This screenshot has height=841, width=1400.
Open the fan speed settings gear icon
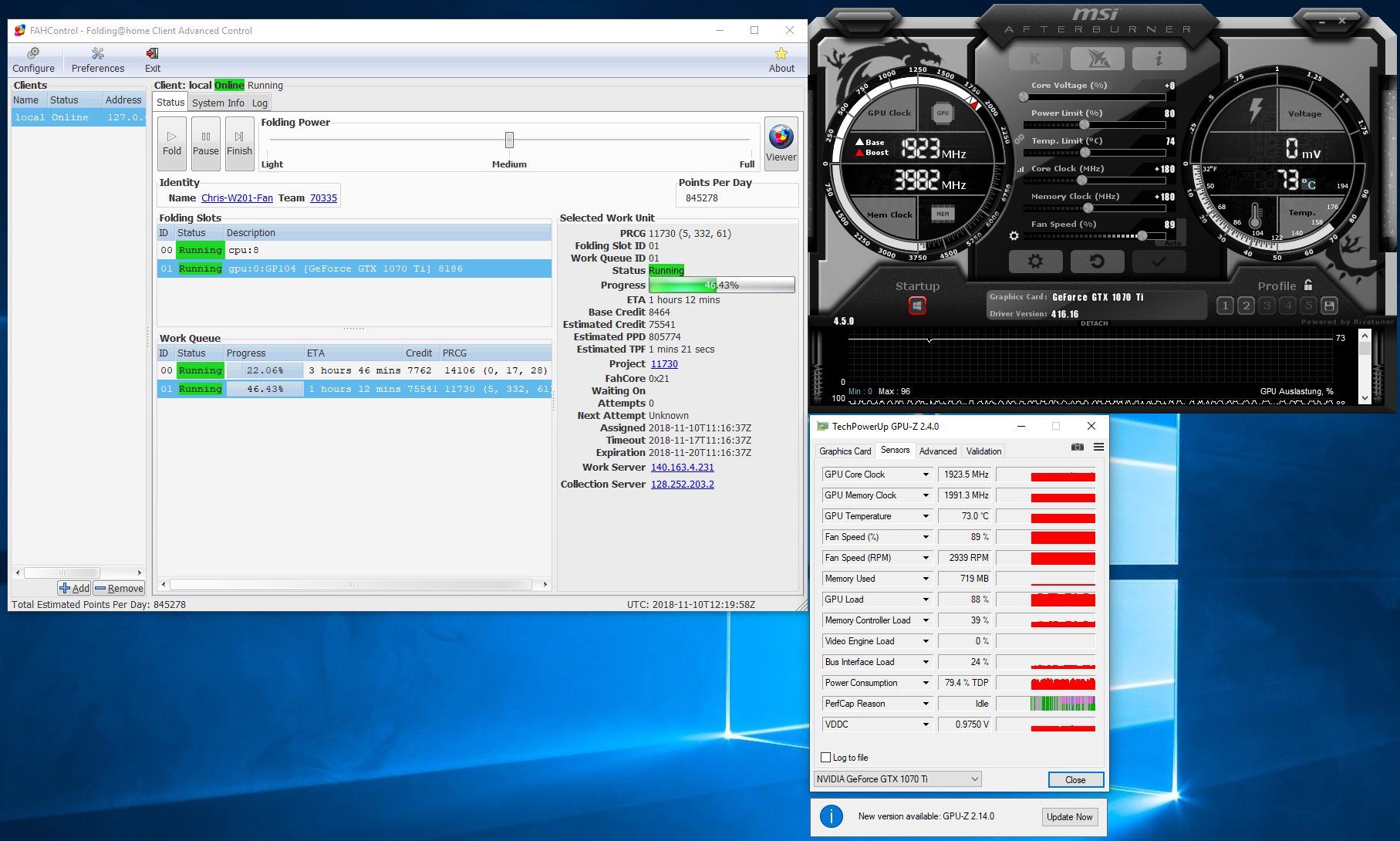(1014, 235)
